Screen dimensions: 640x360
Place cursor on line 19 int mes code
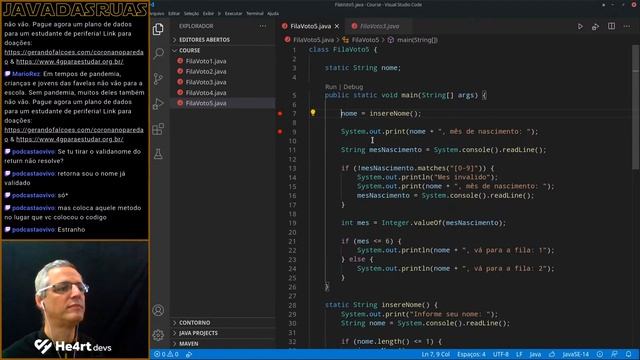(x=423, y=223)
